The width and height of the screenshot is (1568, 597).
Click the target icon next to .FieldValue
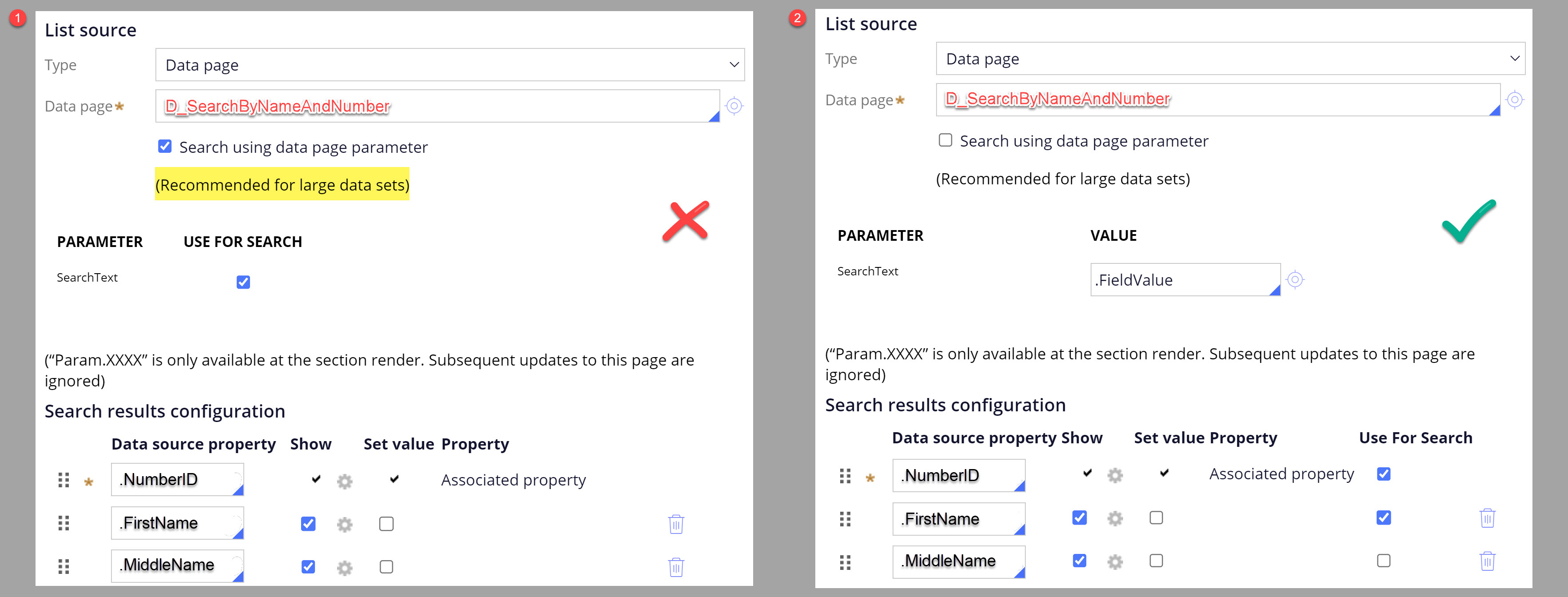pyautogui.click(x=1295, y=279)
